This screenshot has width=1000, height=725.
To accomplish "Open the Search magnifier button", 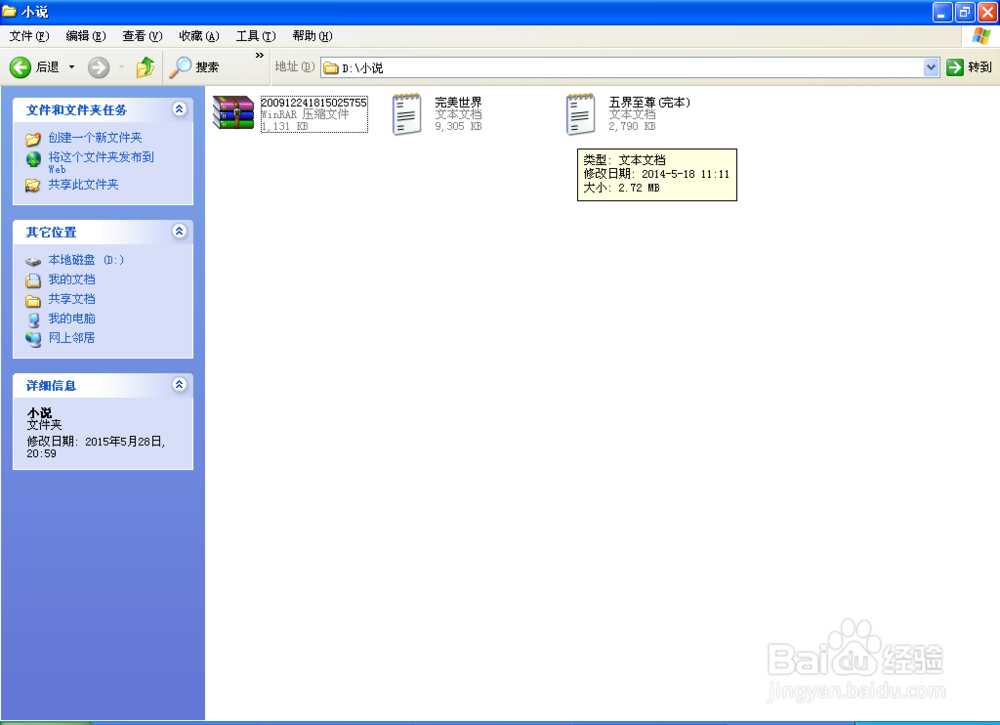I will (194, 67).
